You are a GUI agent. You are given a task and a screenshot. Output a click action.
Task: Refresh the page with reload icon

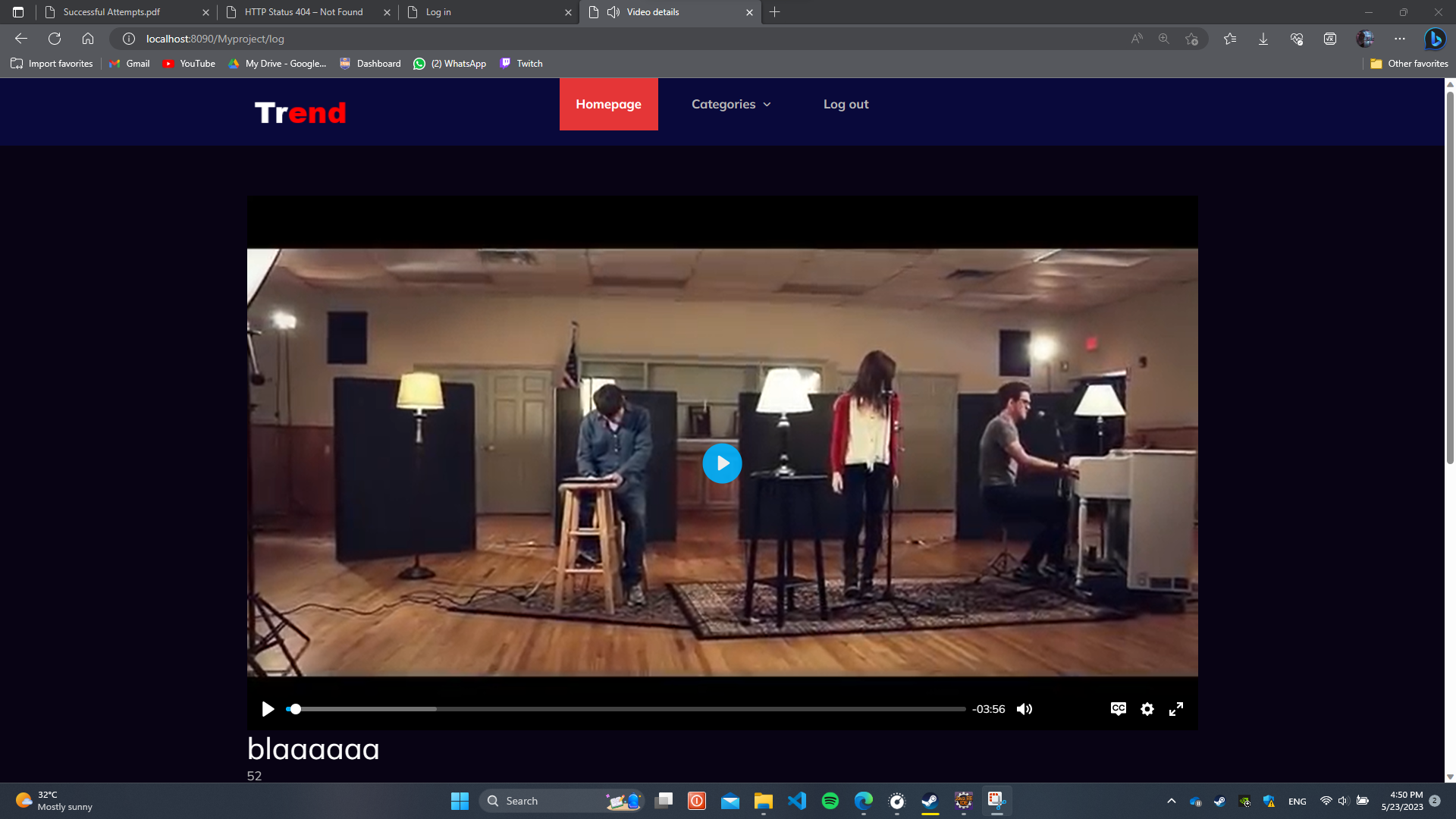(x=55, y=39)
